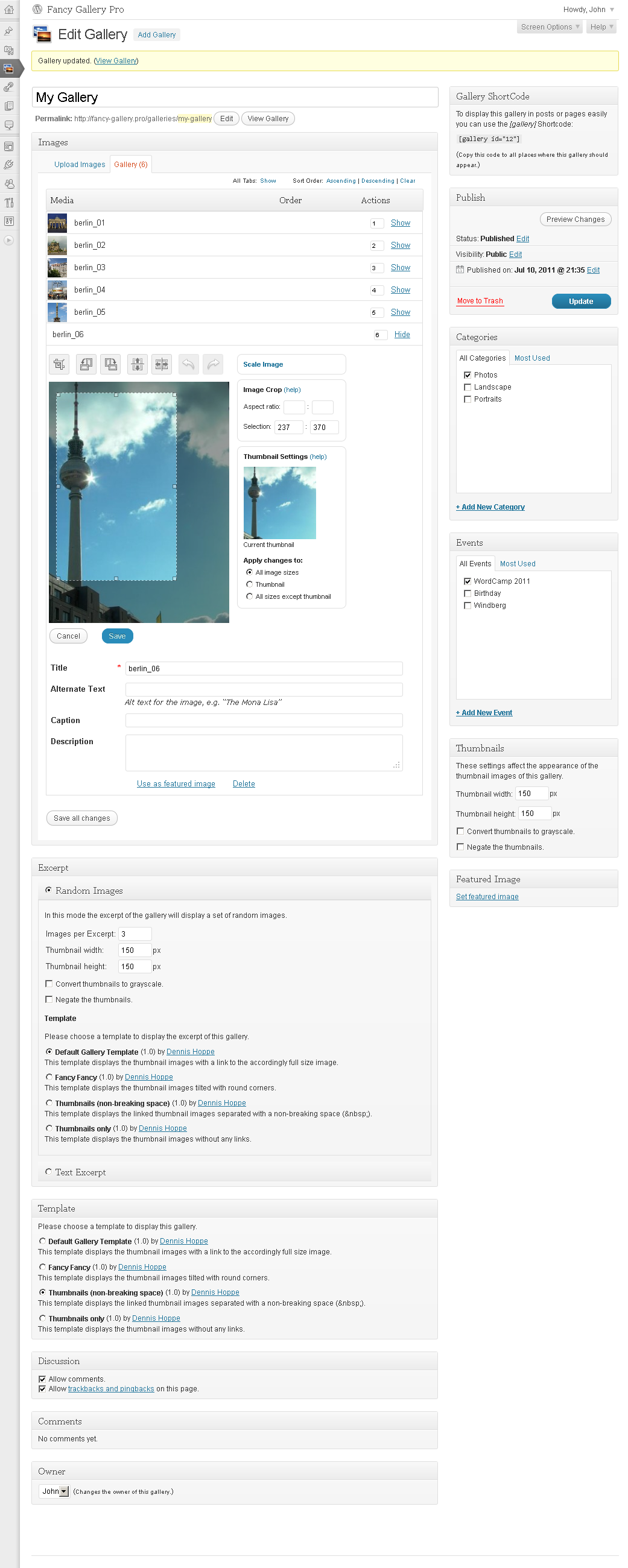Open the Settings icon in the sidebar
The image size is (628, 1568).
point(8,221)
